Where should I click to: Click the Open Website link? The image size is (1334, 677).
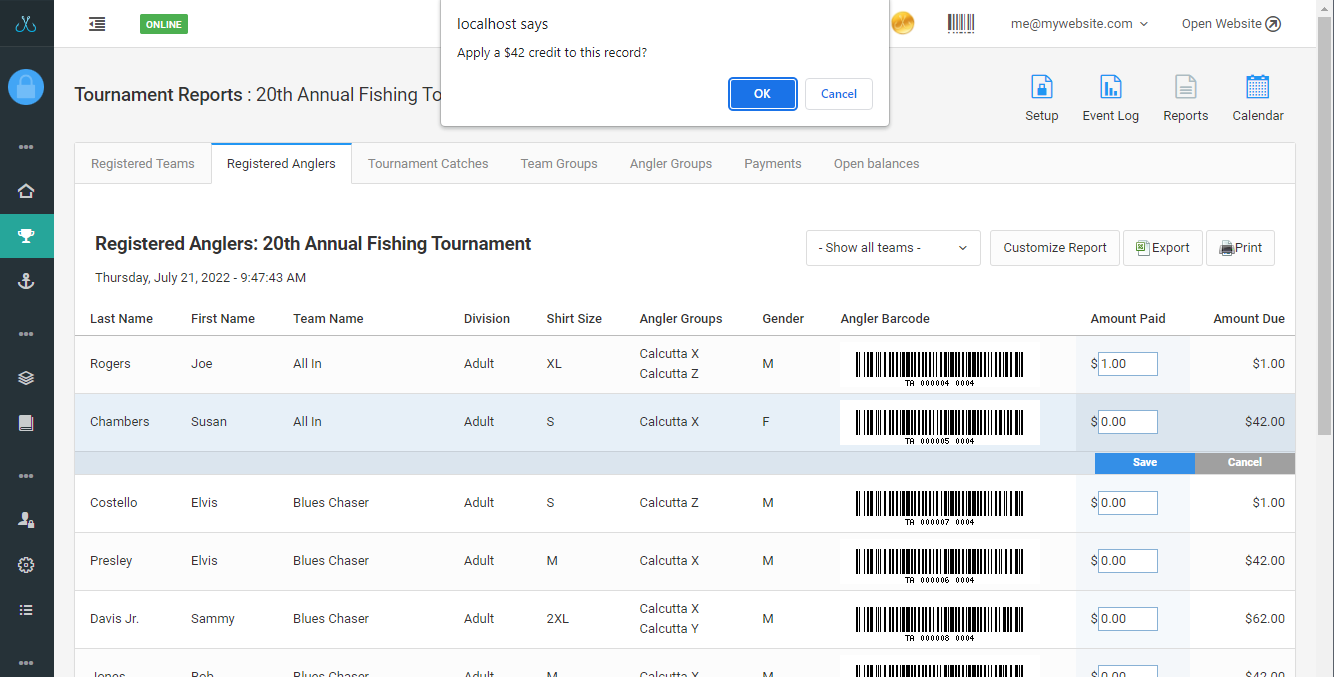[x=1231, y=24]
